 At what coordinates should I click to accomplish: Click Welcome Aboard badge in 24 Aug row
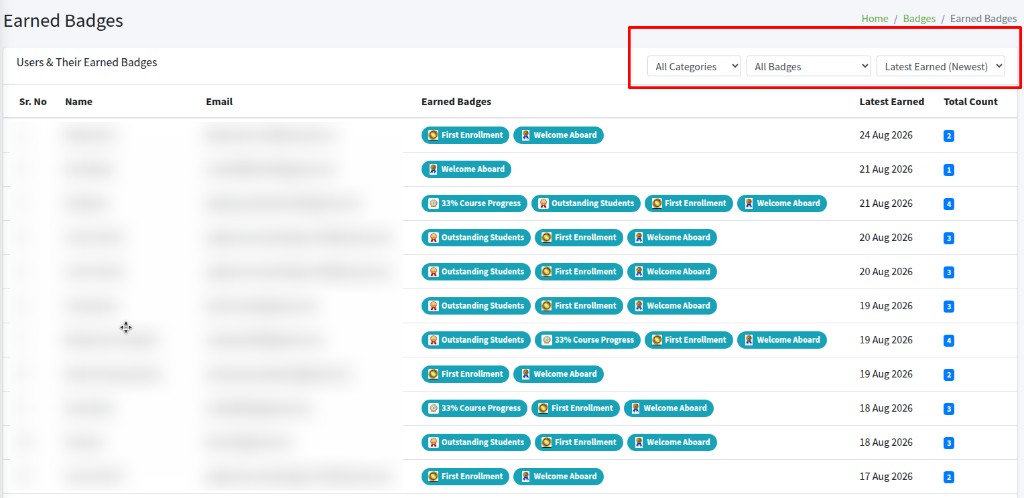point(558,135)
